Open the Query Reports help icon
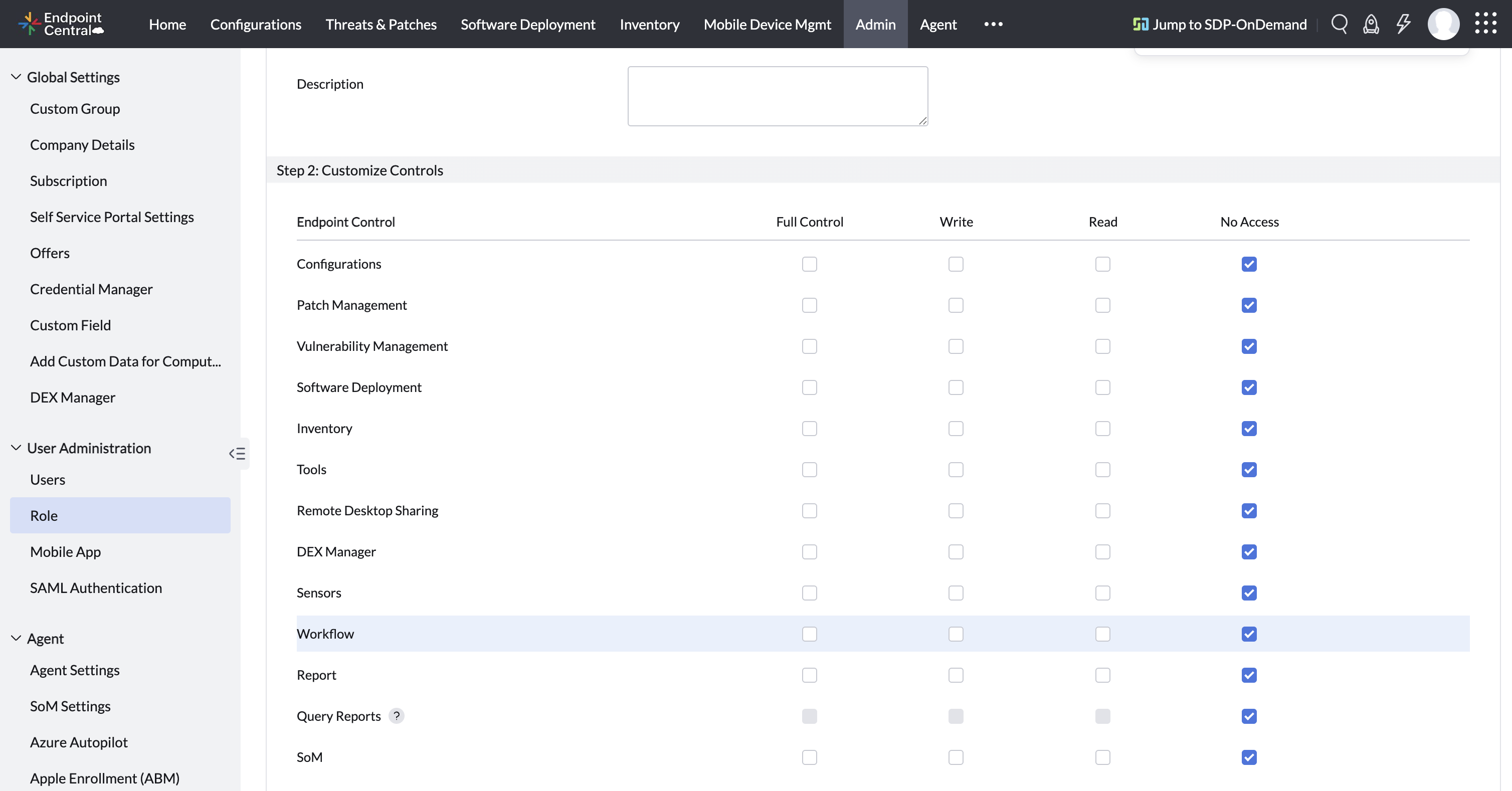 pyautogui.click(x=397, y=716)
